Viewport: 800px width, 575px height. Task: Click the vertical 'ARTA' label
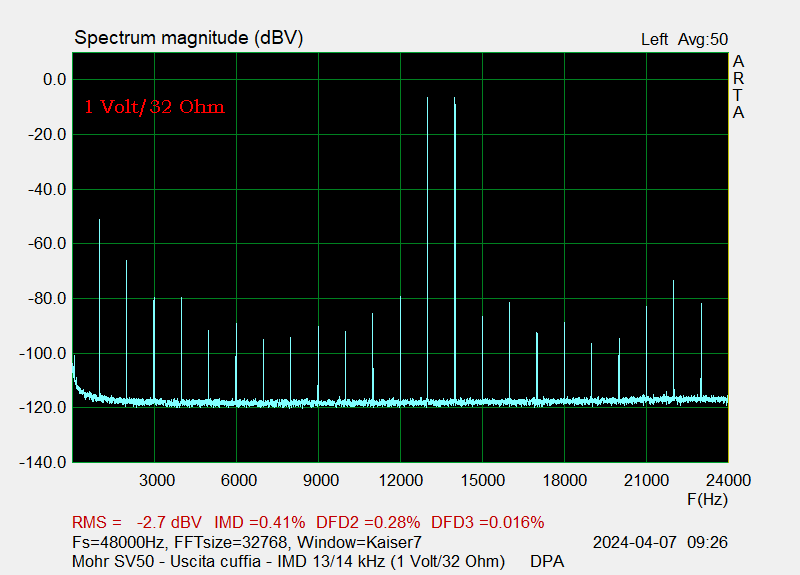click(738, 87)
